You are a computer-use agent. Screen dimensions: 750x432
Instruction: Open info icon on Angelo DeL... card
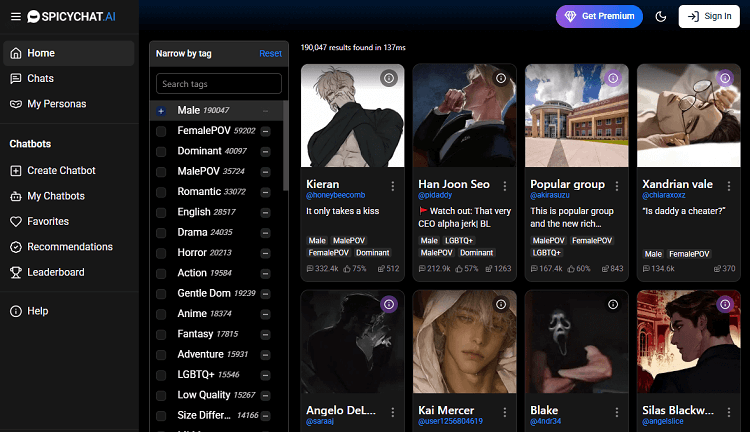pyautogui.click(x=389, y=304)
